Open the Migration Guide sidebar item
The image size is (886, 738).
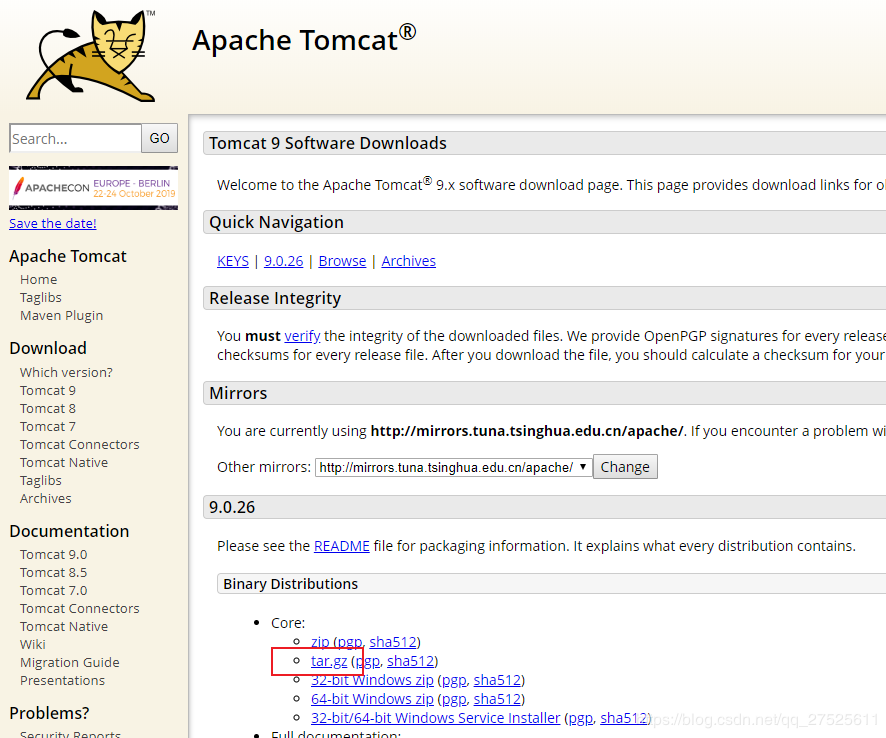pos(69,663)
